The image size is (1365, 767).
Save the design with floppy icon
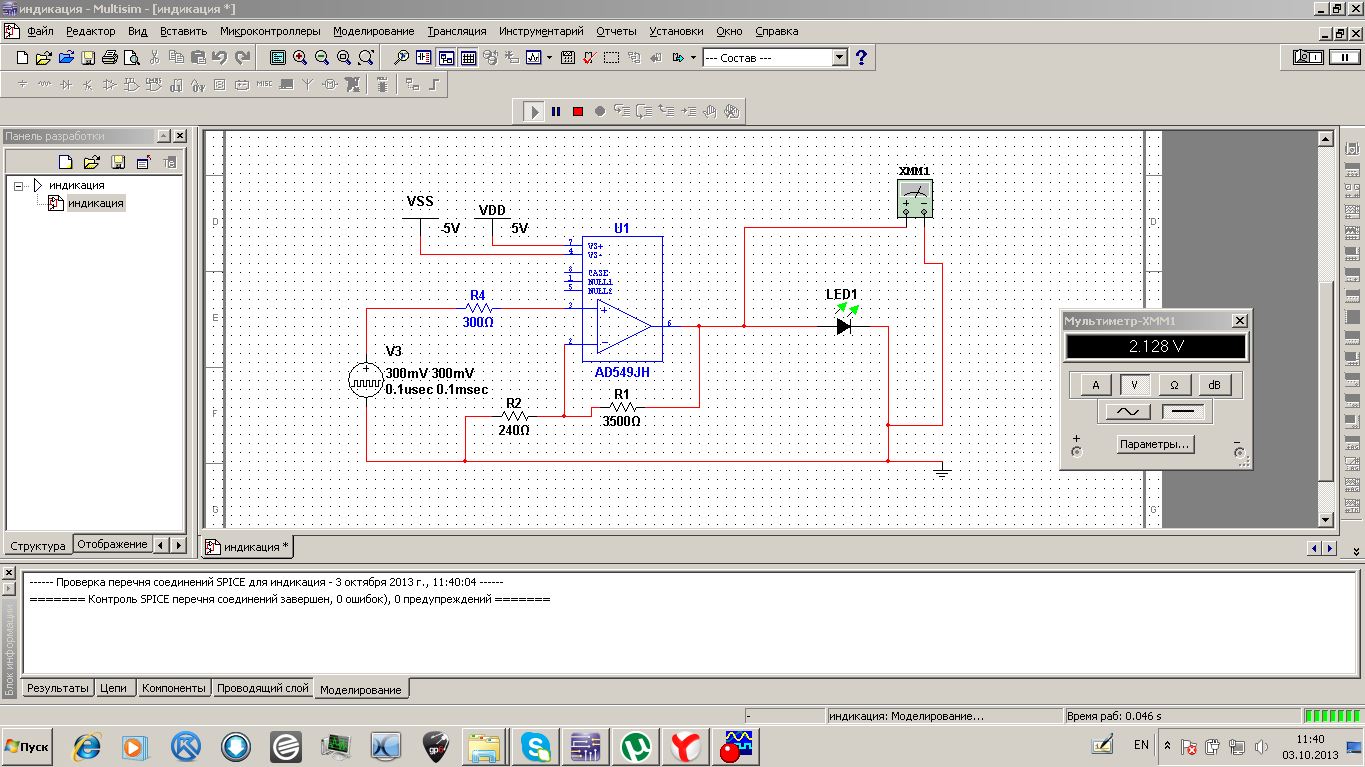point(88,58)
